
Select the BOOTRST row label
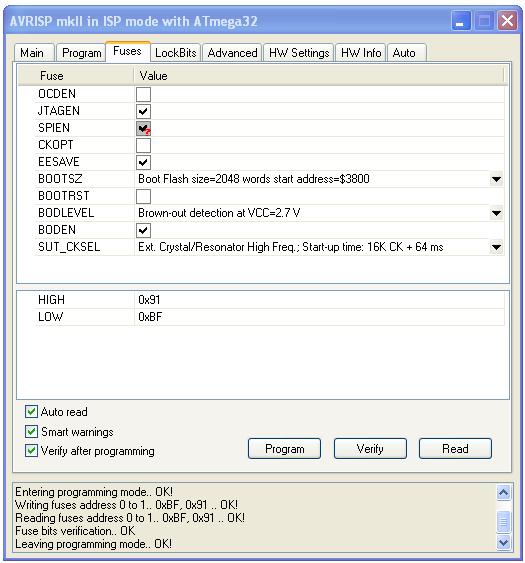coord(64,196)
